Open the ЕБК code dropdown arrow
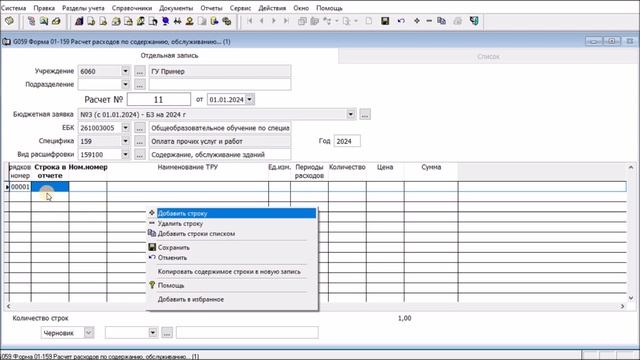The width and height of the screenshot is (640, 360). (x=125, y=128)
